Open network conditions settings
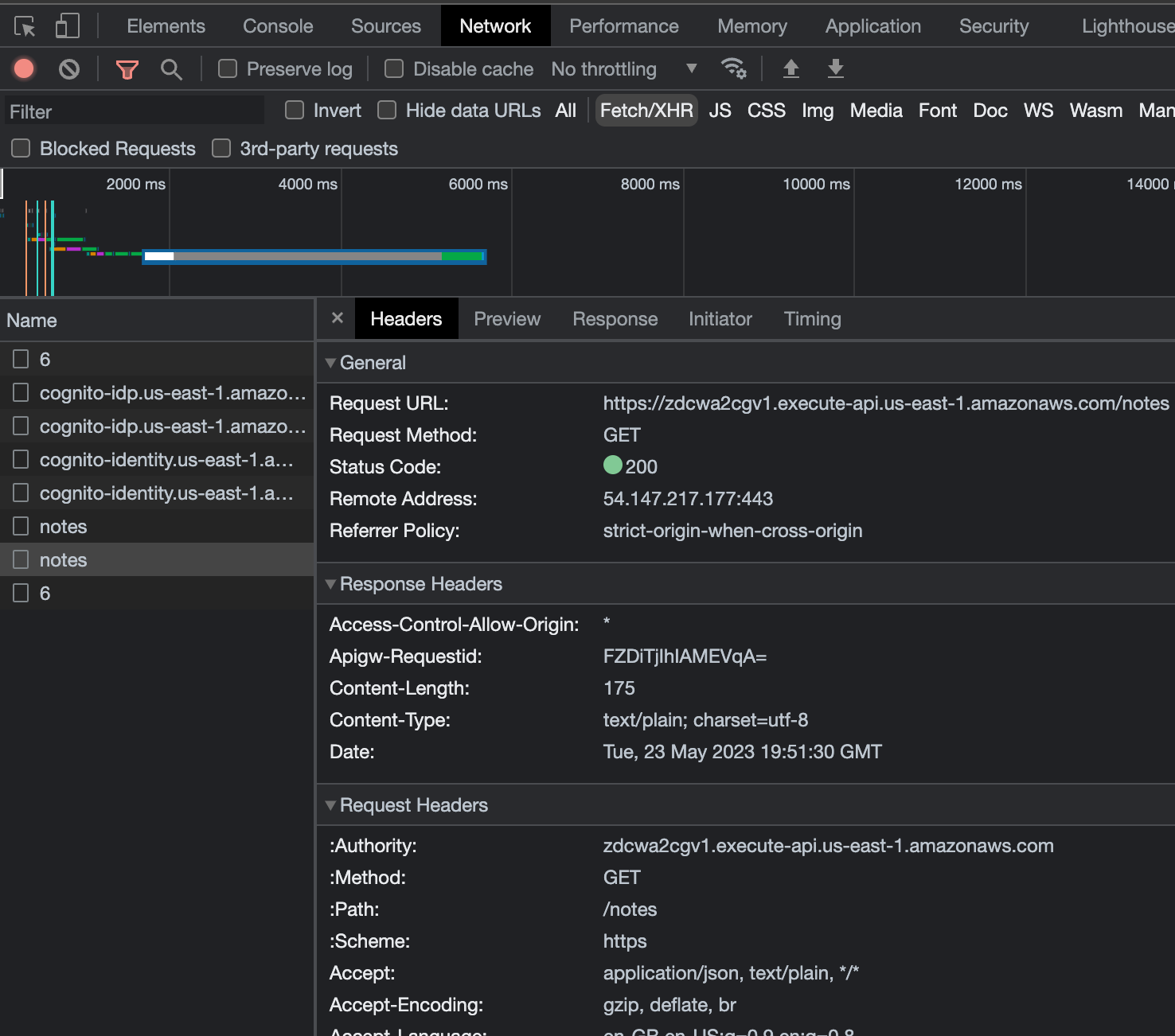 point(734,69)
